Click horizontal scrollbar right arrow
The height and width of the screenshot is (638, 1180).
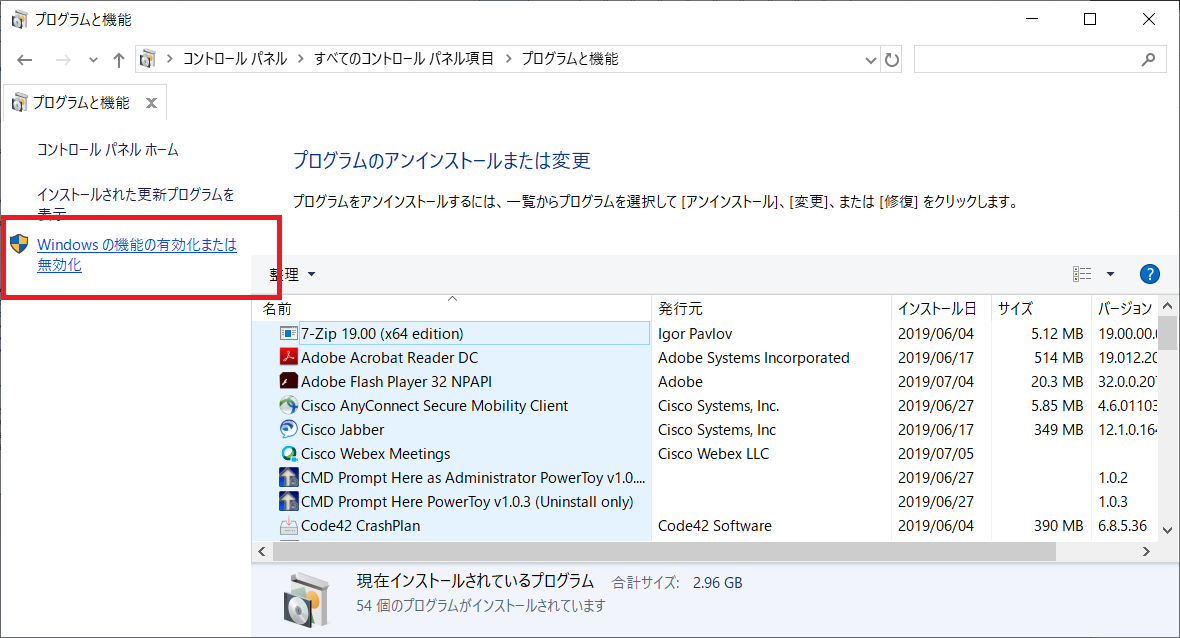tap(1146, 551)
